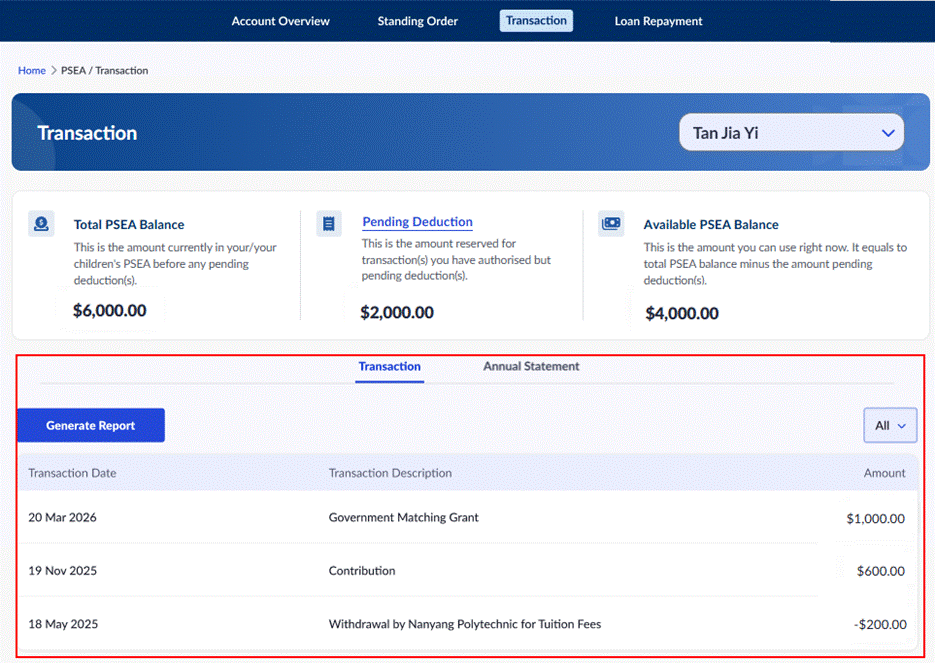Click the $4,000.00 available balance amount

click(x=682, y=314)
